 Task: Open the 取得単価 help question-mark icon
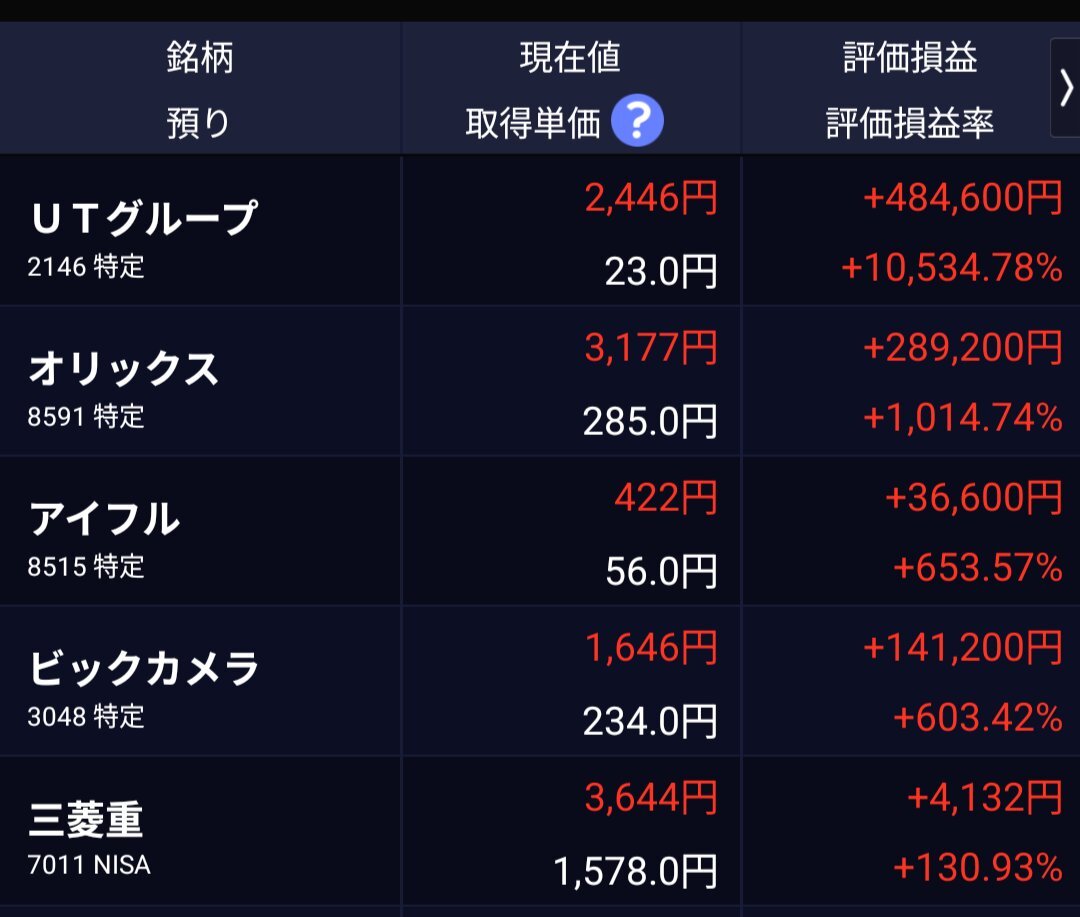[637, 120]
